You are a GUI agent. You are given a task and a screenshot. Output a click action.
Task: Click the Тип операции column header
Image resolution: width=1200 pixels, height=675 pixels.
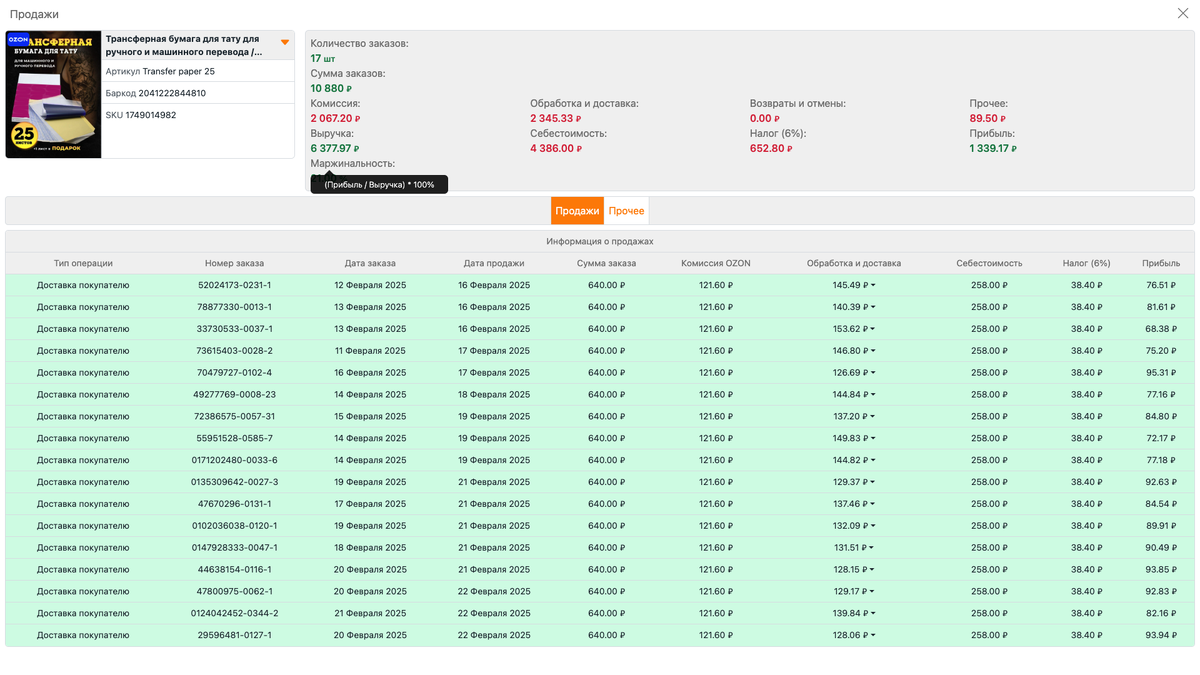coord(83,263)
